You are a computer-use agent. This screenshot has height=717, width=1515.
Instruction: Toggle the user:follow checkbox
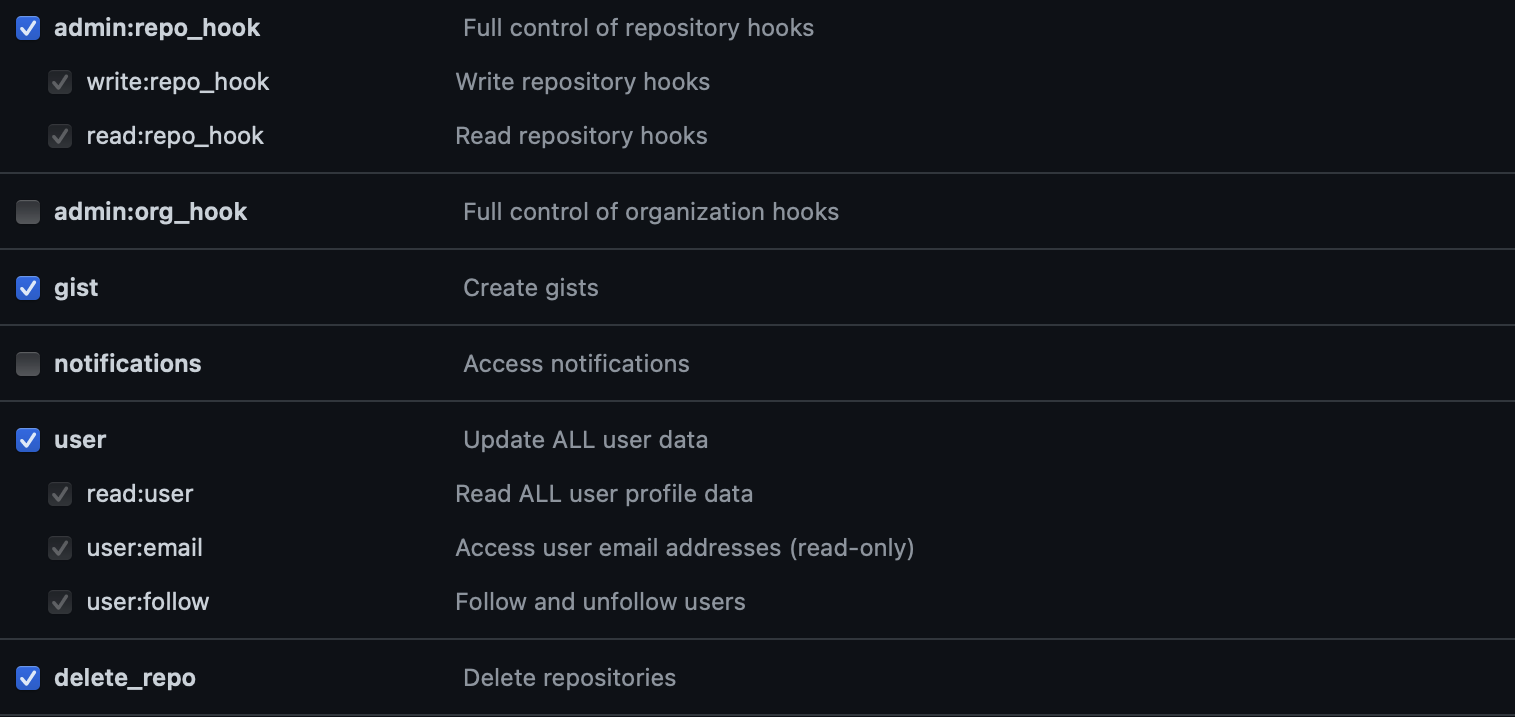tap(60, 602)
